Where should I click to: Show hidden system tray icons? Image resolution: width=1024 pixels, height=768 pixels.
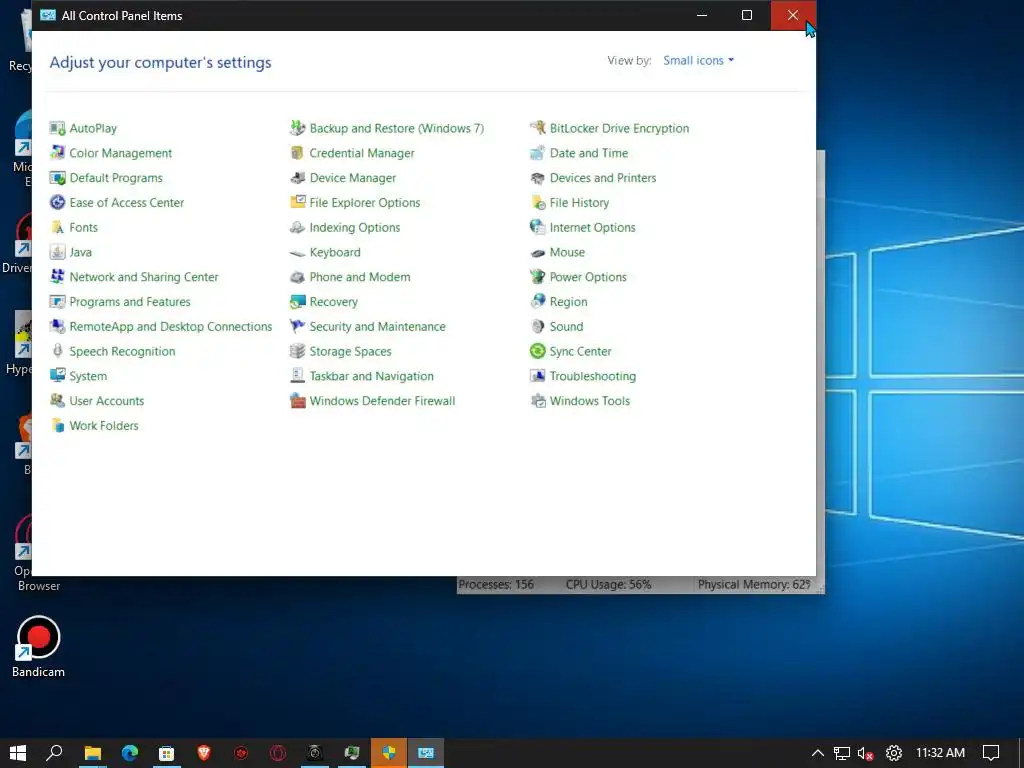tap(818, 753)
